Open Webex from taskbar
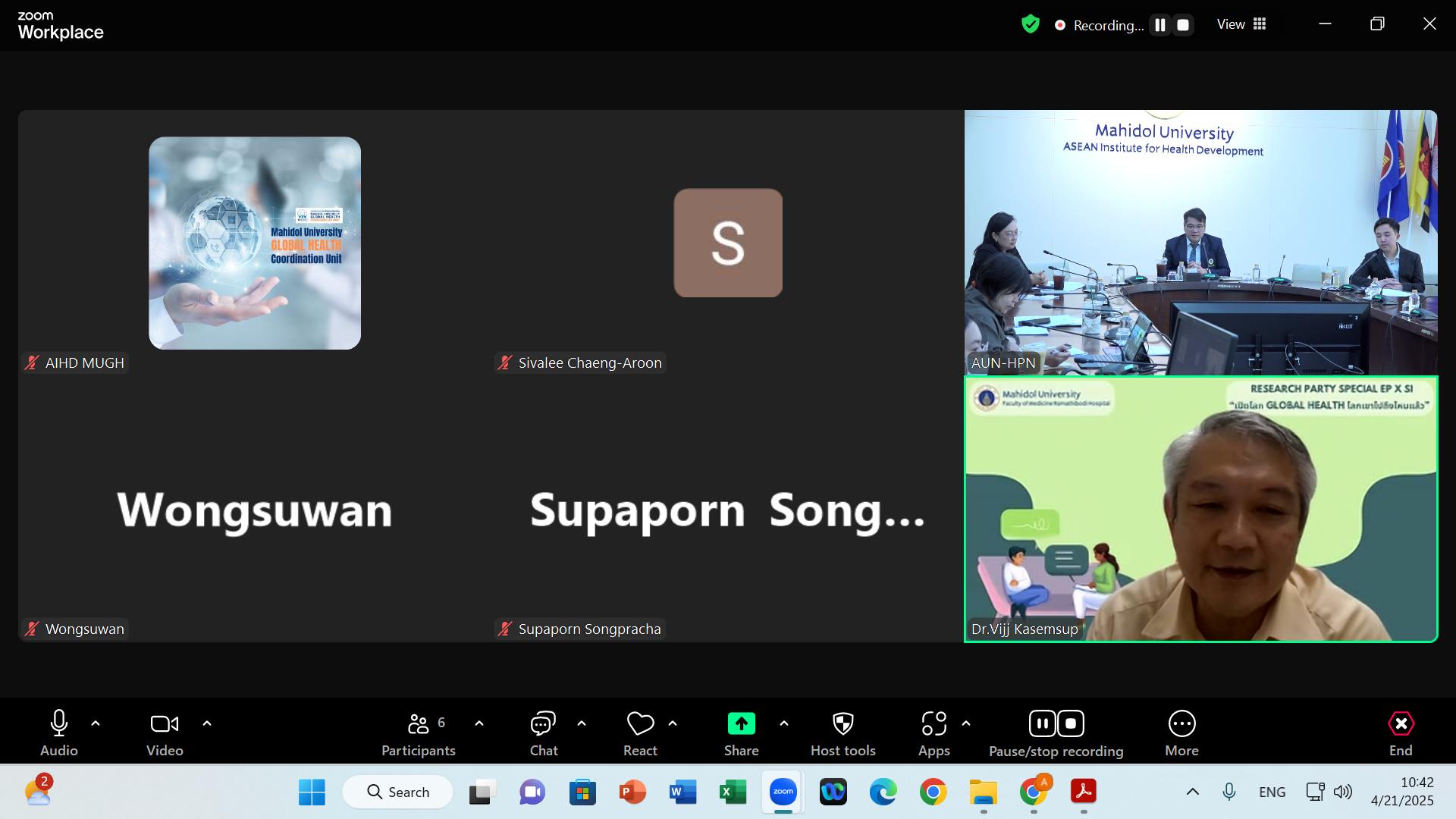This screenshot has width=1456, height=819. (x=833, y=792)
